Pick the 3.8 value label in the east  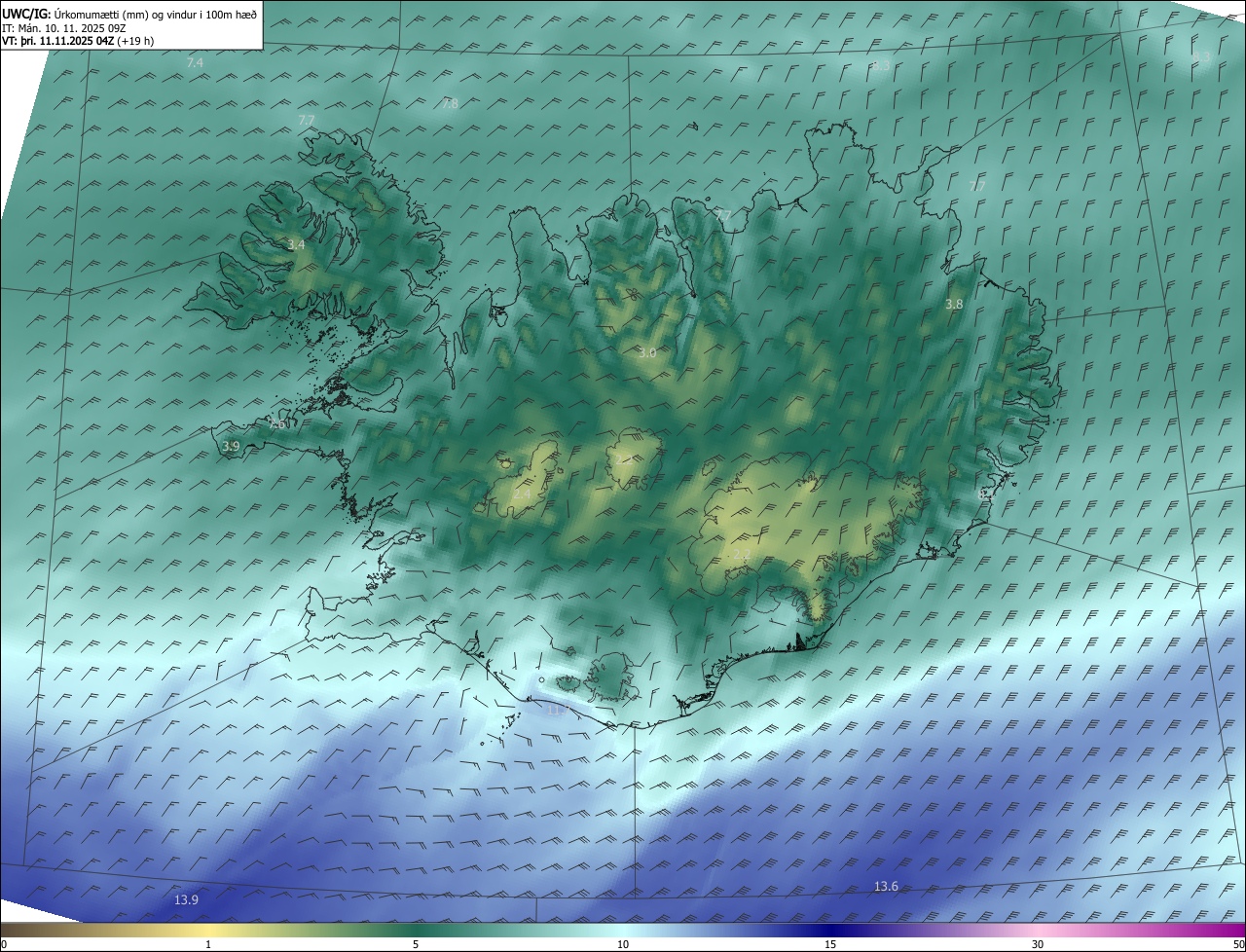pyautogui.click(x=954, y=305)
